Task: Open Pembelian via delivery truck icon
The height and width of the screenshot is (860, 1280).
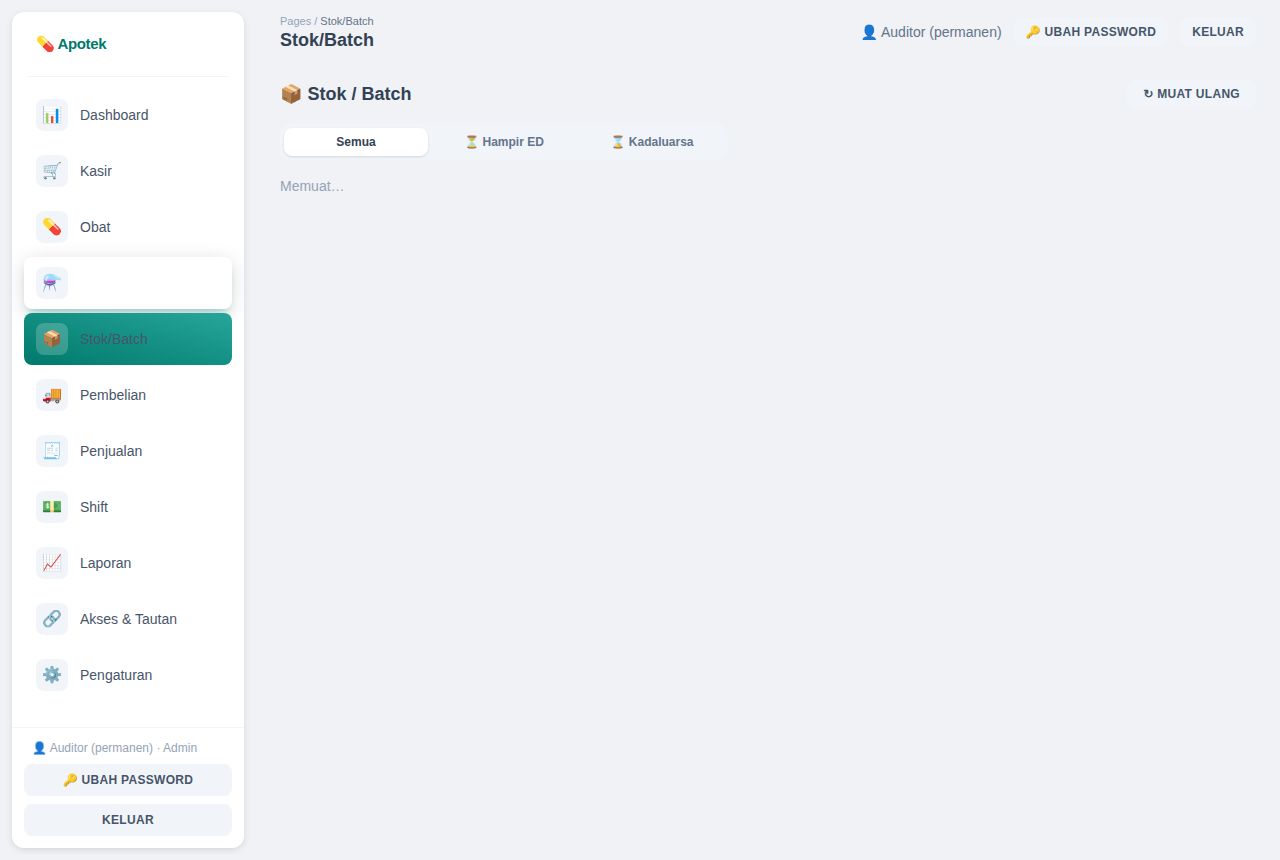Action: (52, 395)
